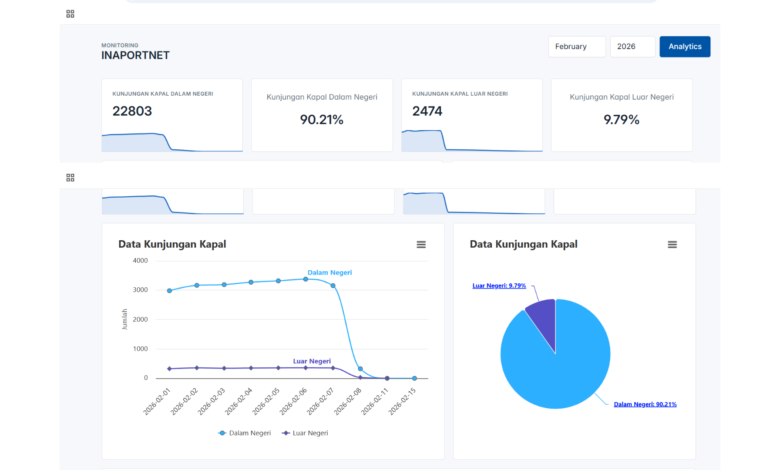Click the card showing 22803 domestic visits

point(171,115)
